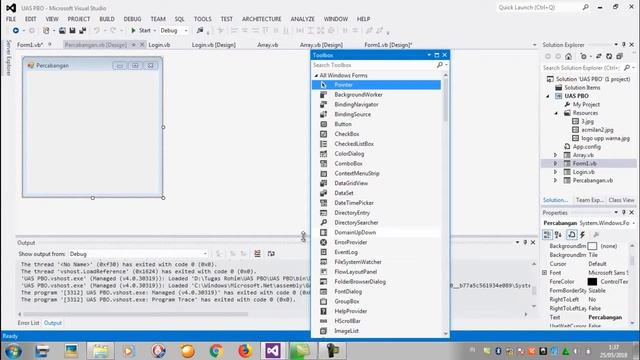Click the Start debugging button
The width and height of the screenshot is (640, 360).
[x=141, y=31]
